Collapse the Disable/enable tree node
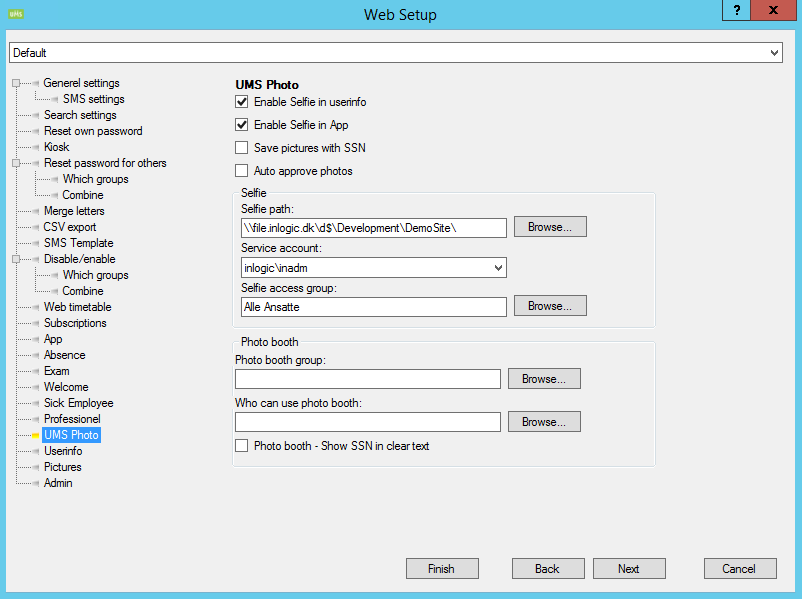Image resolution: width=802 pixels, height=599 pixels. [16, 259]
